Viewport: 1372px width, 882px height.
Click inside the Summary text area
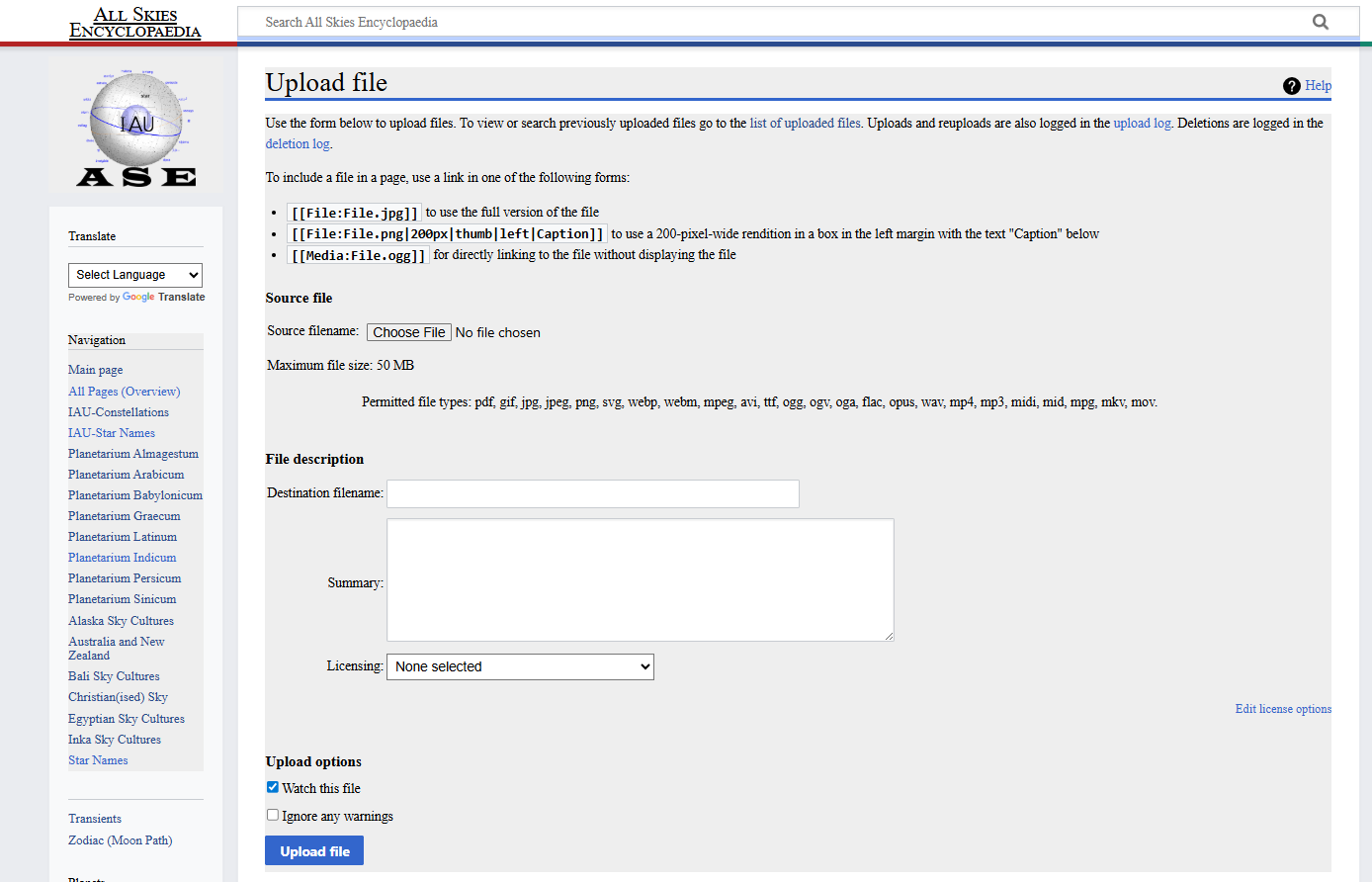tap(640, 579)
